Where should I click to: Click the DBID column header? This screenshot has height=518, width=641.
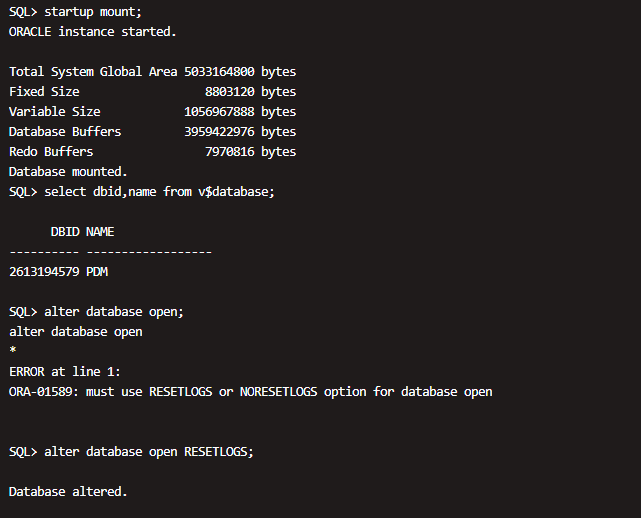pyautogui.click(x=65, y=232)
